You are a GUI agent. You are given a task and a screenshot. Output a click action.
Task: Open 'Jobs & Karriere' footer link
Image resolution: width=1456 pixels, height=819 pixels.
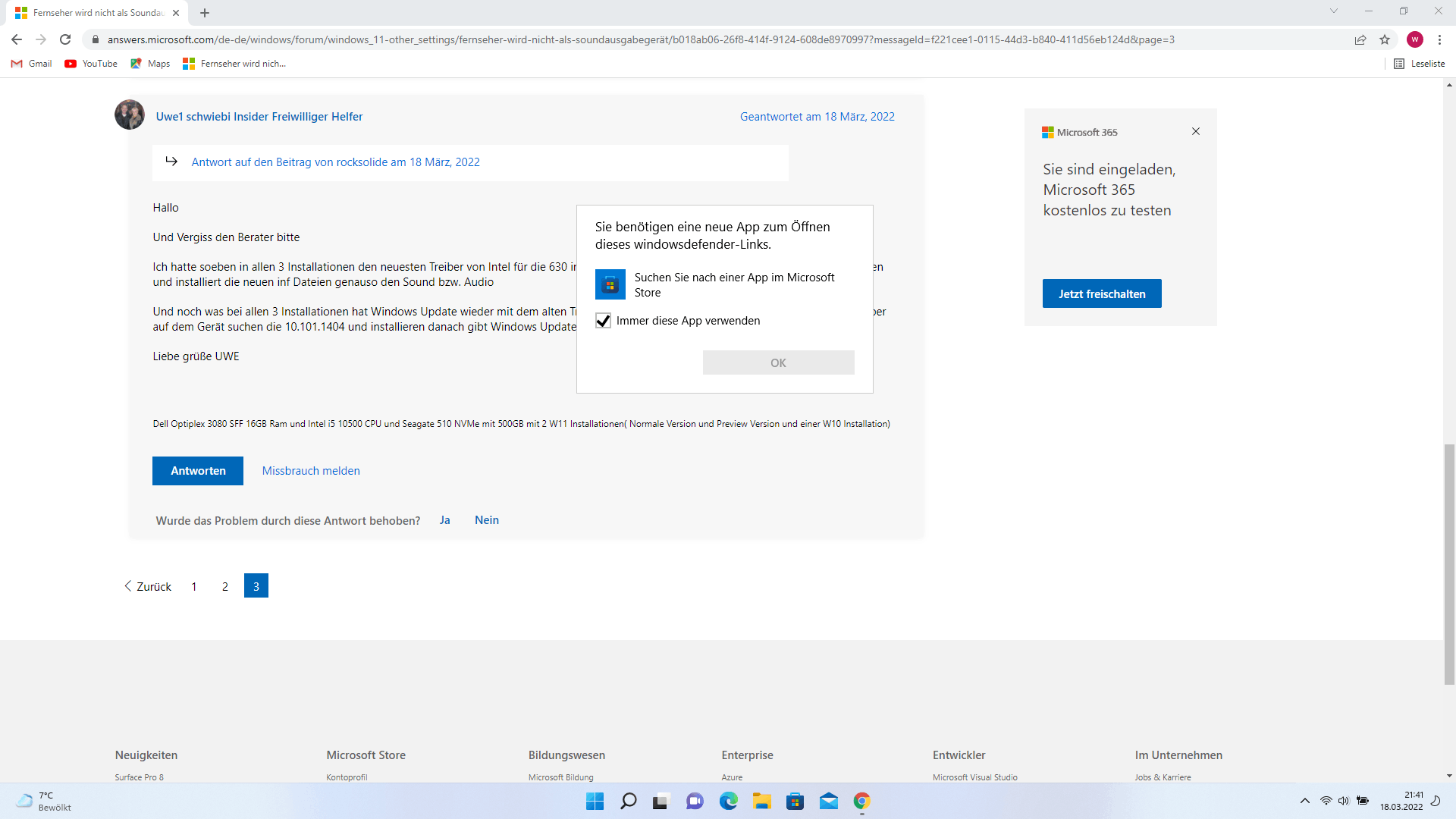pyautogui.click(x=1163, y=777)
